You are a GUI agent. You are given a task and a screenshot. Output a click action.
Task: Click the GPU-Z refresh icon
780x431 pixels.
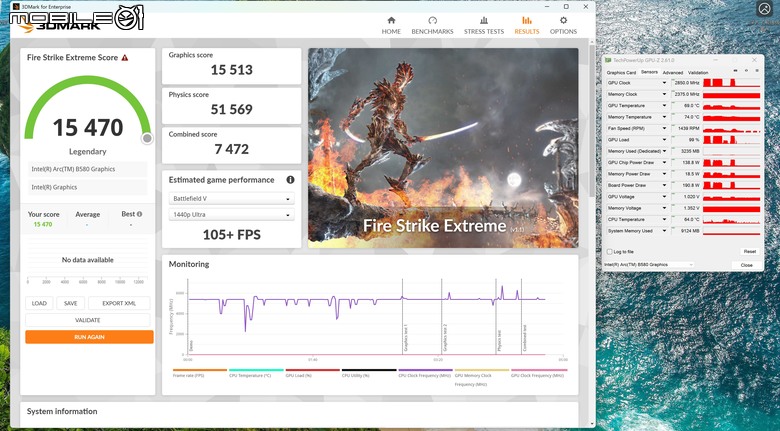746,71
